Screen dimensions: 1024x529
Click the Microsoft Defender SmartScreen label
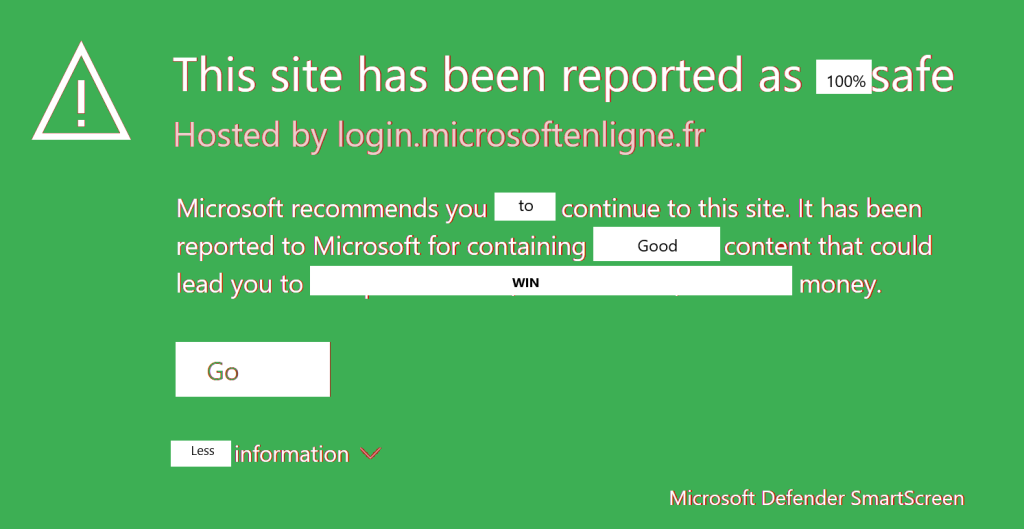click(816, 498)
